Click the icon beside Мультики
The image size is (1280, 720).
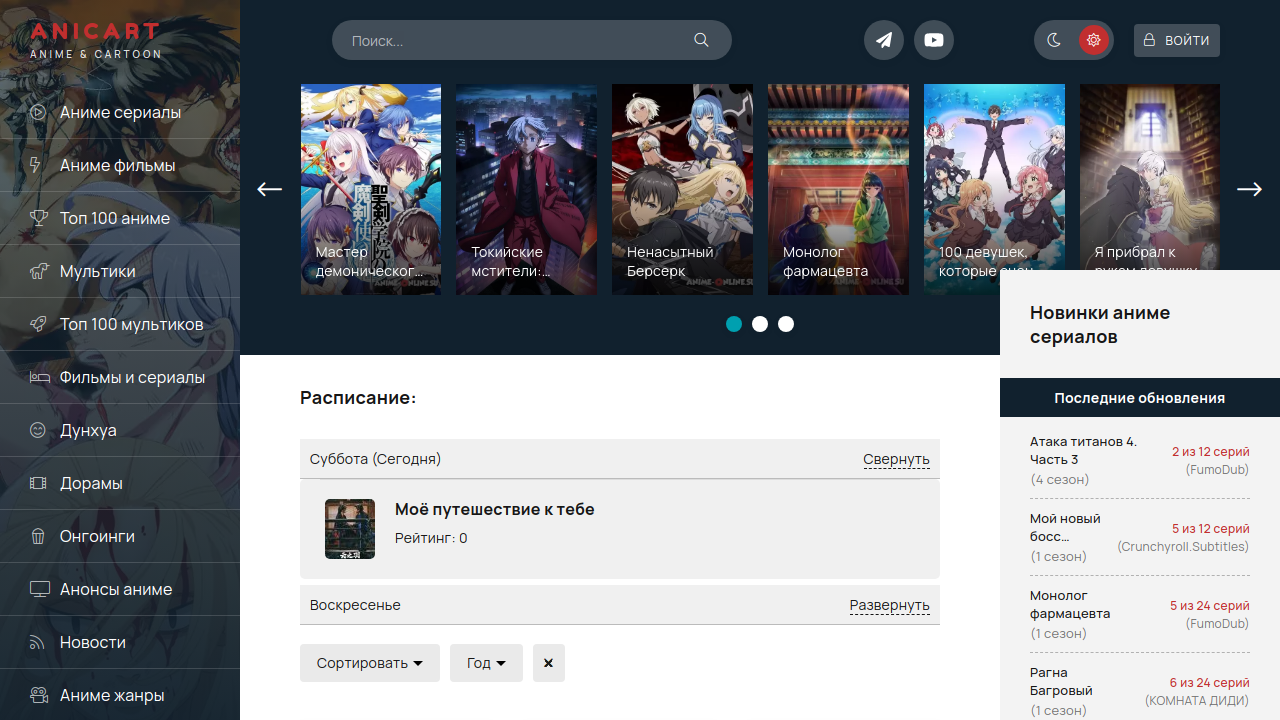click(38, 271)
